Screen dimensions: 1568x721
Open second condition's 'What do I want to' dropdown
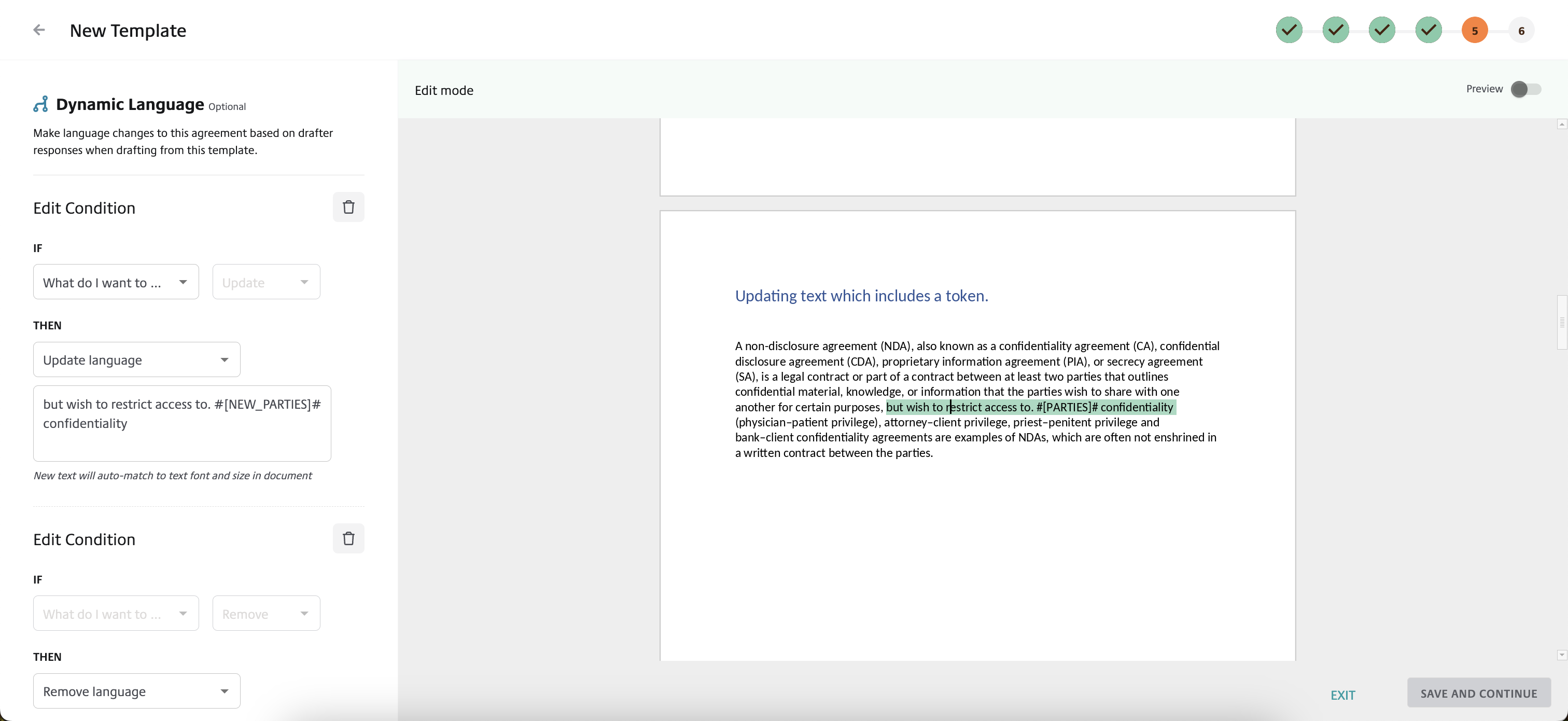pyautogui.click(x=116, y=613)
